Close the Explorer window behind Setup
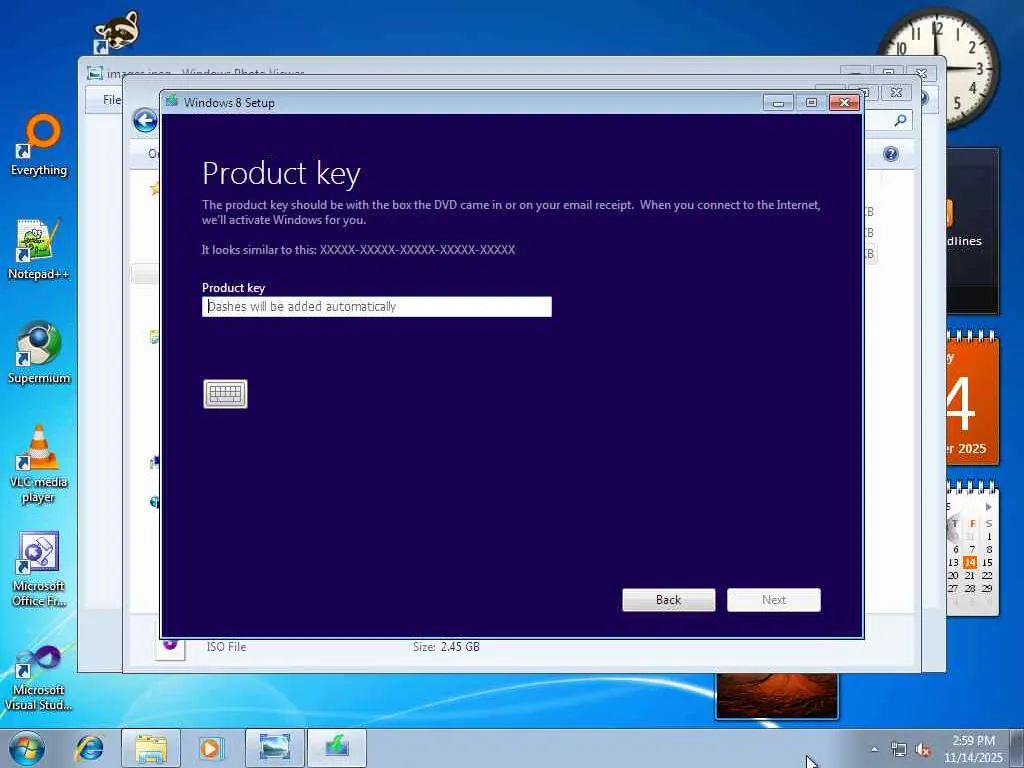1024x768 pixels. [896, 93]
